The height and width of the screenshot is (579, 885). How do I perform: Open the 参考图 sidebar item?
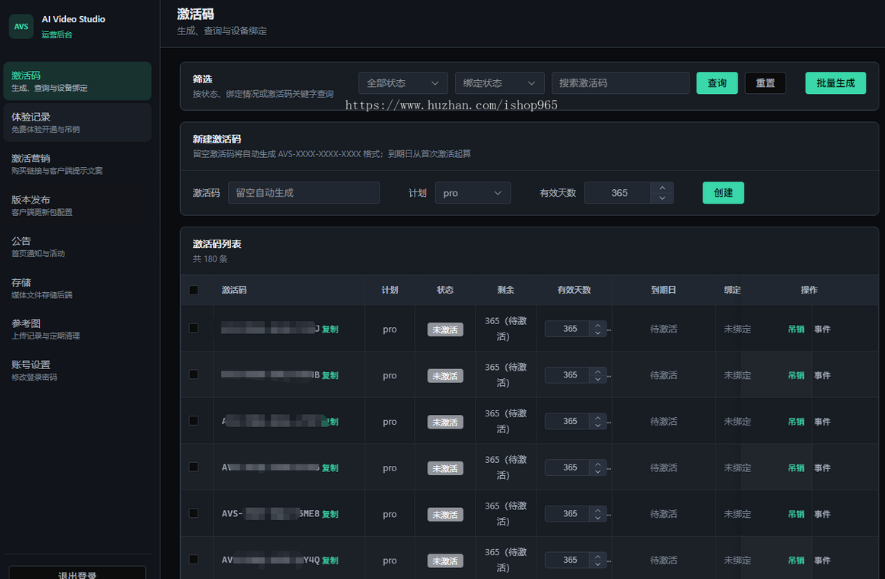[x=77, y=329]
